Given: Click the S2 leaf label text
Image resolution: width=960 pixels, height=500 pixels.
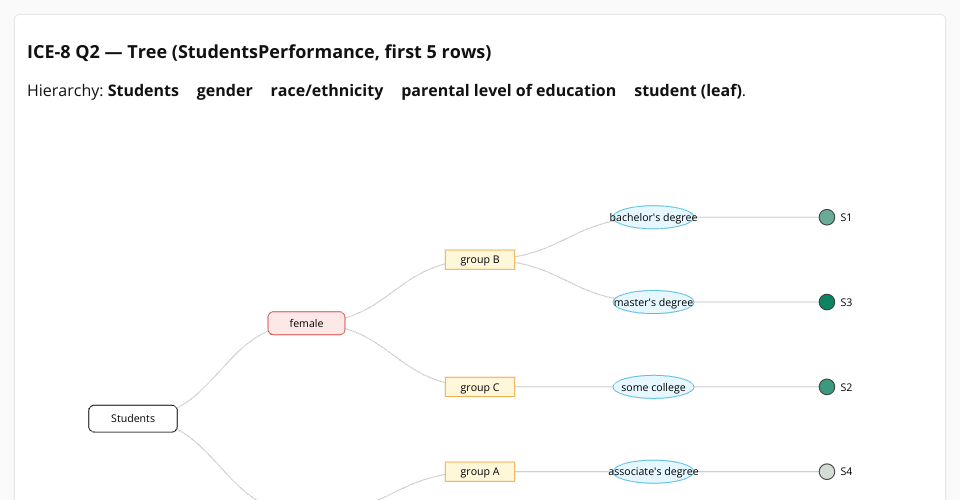Looking at the screenshot, I should pos(846,387).
